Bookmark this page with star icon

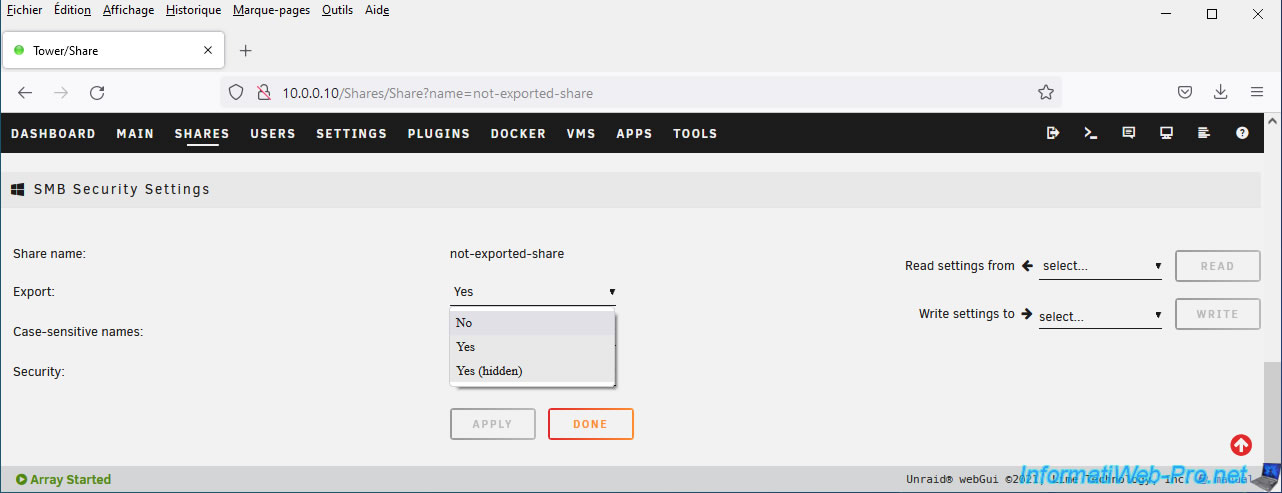[x=1046, y=93]
